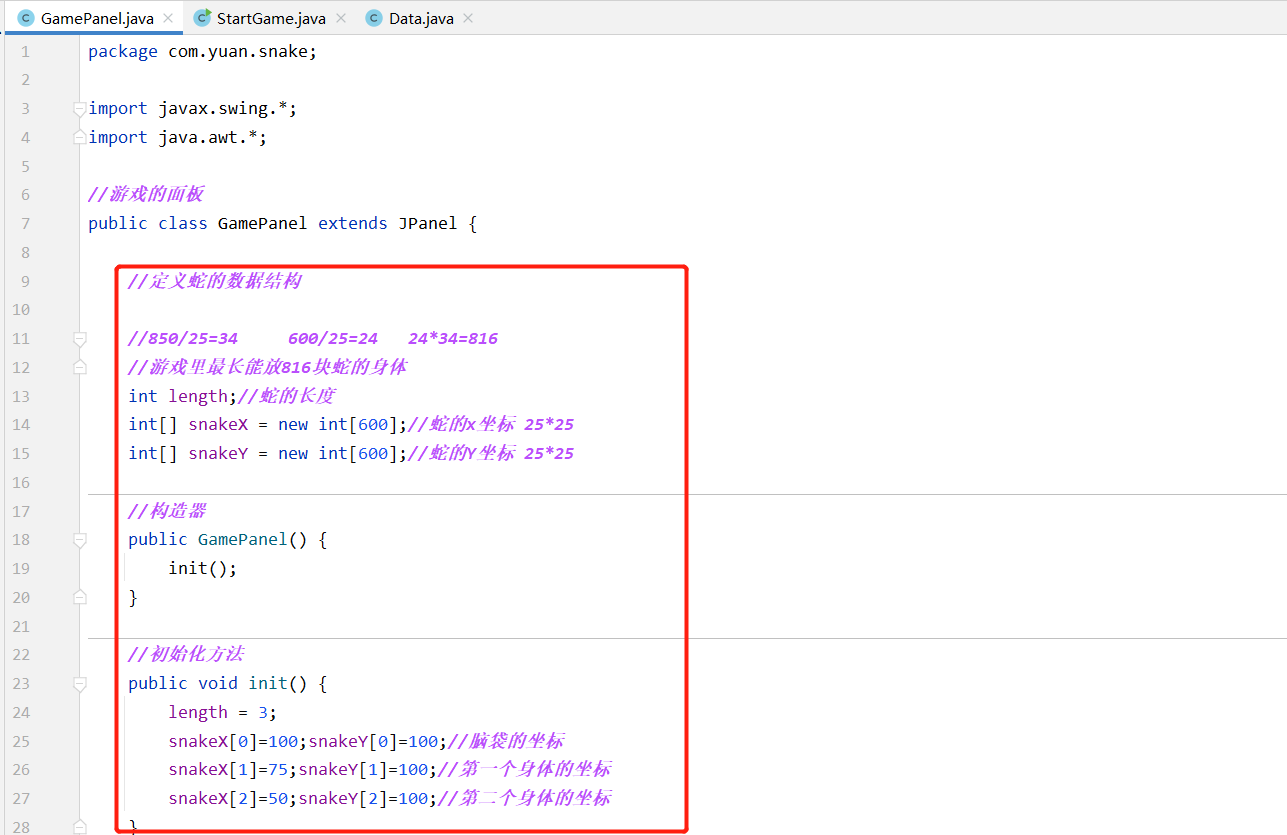Click the 'int length;' declaration
1287x835 pixels.
pos(183,396)
